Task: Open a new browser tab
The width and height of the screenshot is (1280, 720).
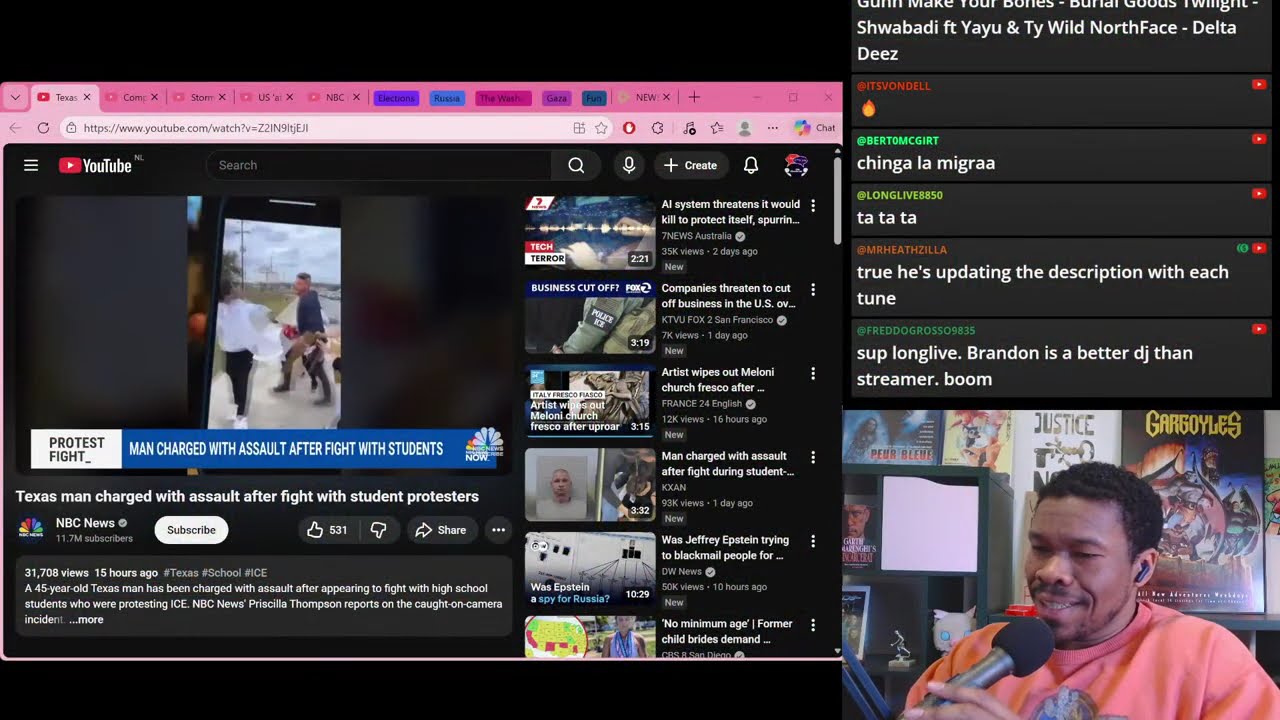Action: pyautogui.click(x=694, y=97)
